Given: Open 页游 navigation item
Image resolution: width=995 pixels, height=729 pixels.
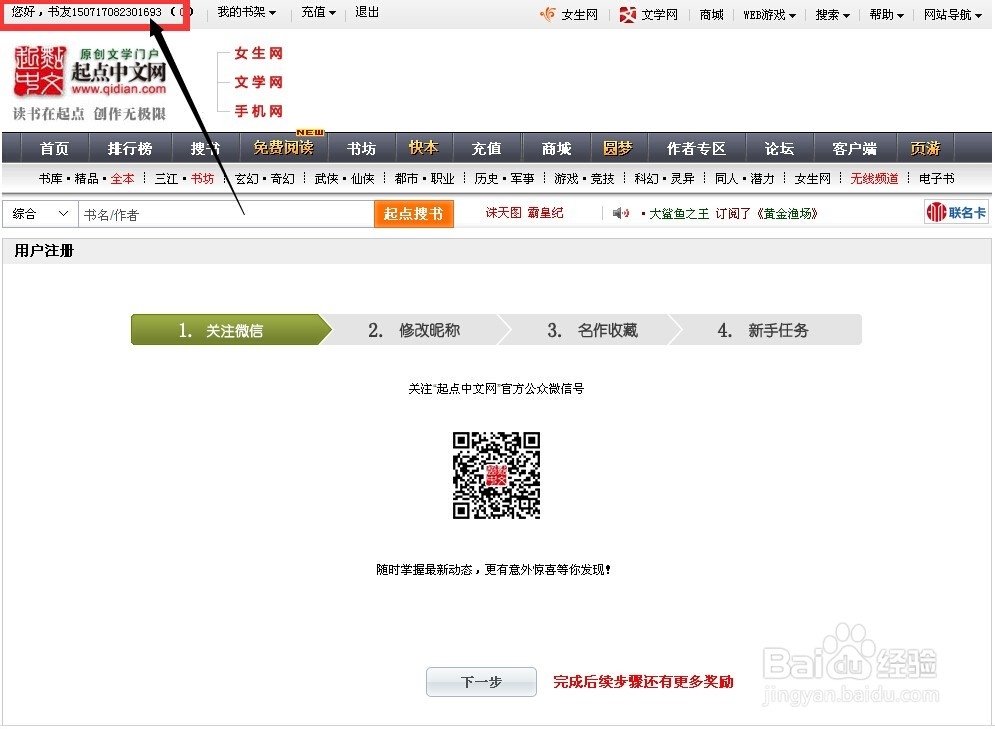Looking at the screenshot, I should [925, 148].
